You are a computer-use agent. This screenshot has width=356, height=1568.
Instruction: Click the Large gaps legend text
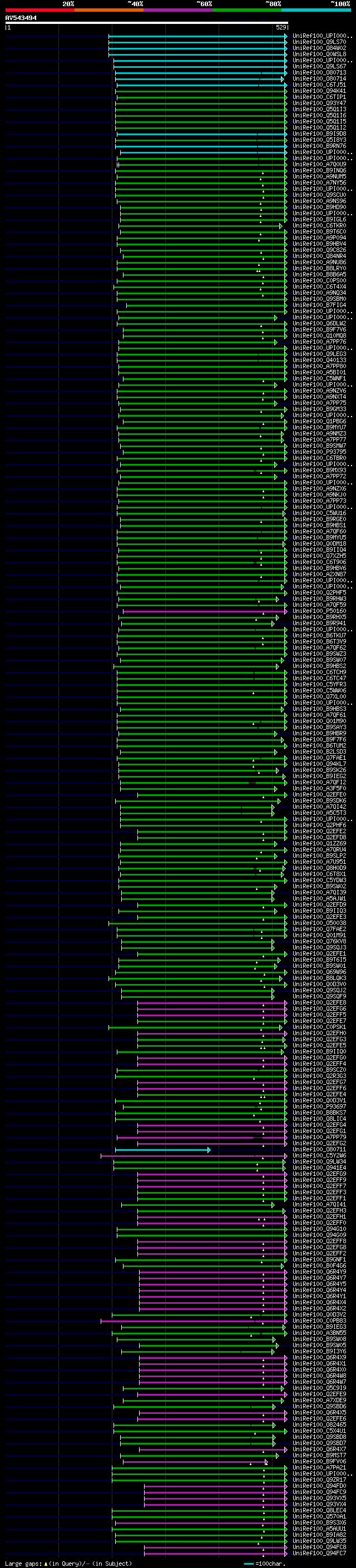tap(67, 1563)
